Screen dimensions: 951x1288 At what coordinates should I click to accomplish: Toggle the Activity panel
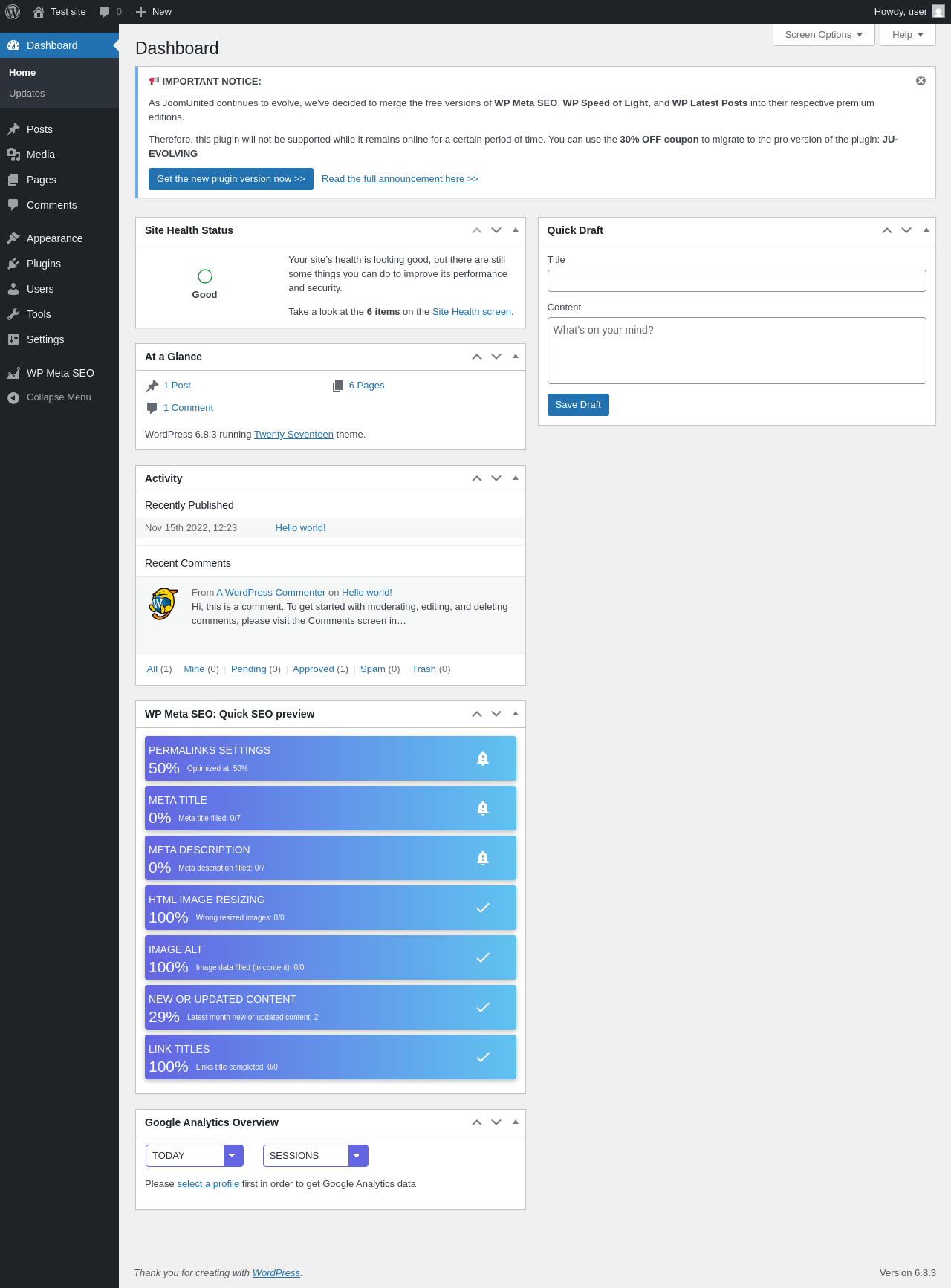click(516, 478)
